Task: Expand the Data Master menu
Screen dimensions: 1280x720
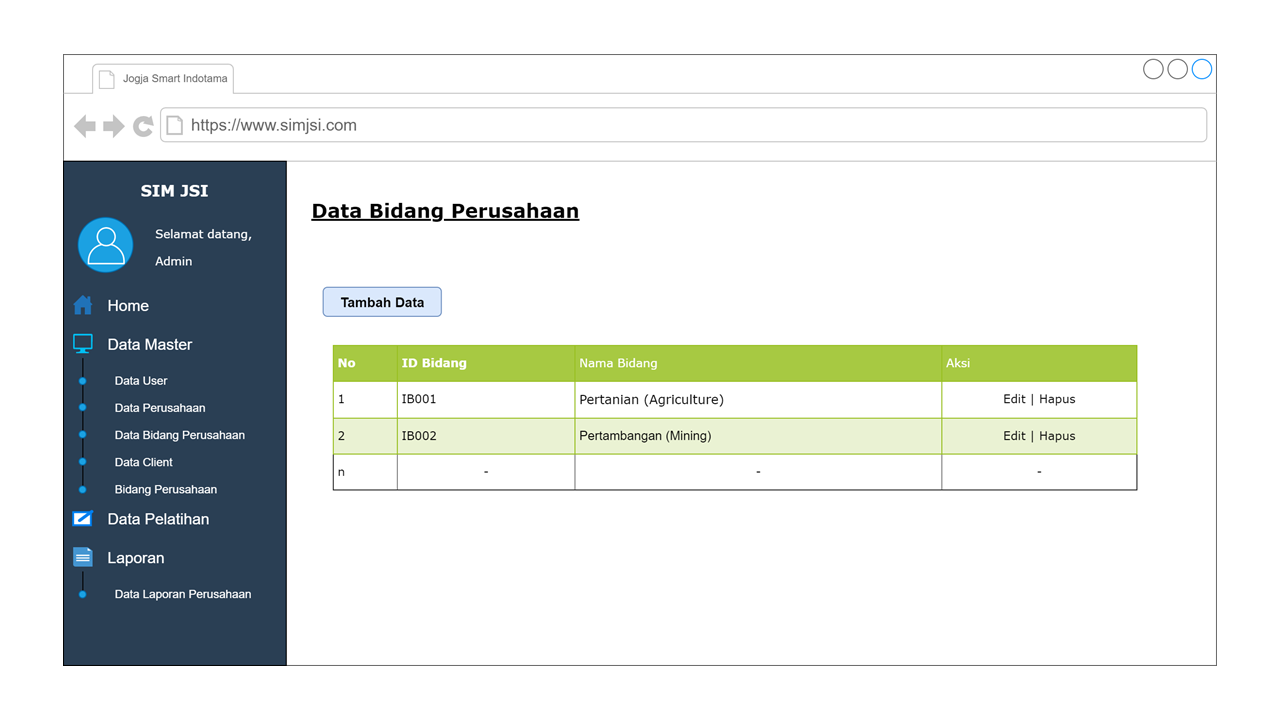Action: (149, 344)
